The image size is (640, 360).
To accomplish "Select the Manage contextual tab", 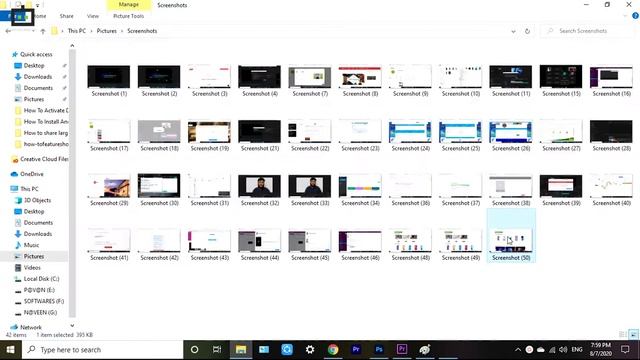I will (129, 4).
